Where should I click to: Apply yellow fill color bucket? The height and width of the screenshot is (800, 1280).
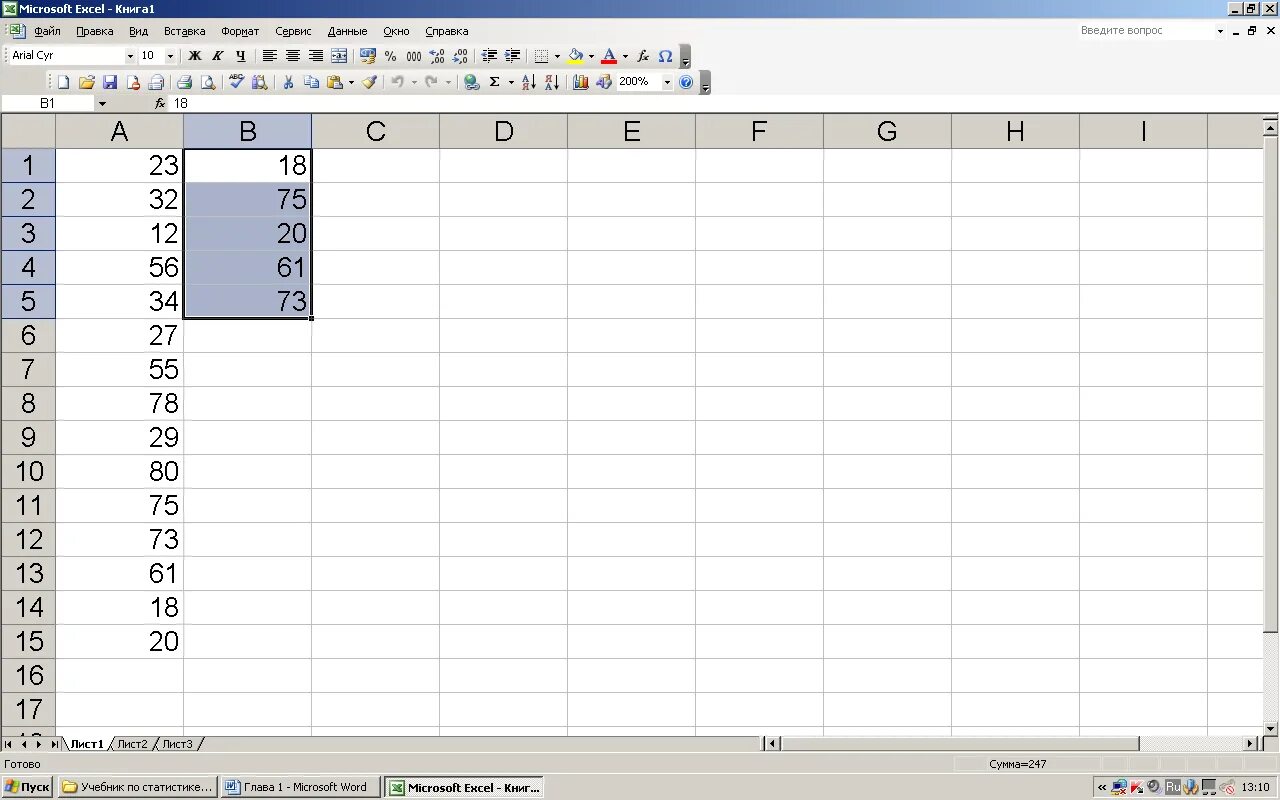pos(575,56)
